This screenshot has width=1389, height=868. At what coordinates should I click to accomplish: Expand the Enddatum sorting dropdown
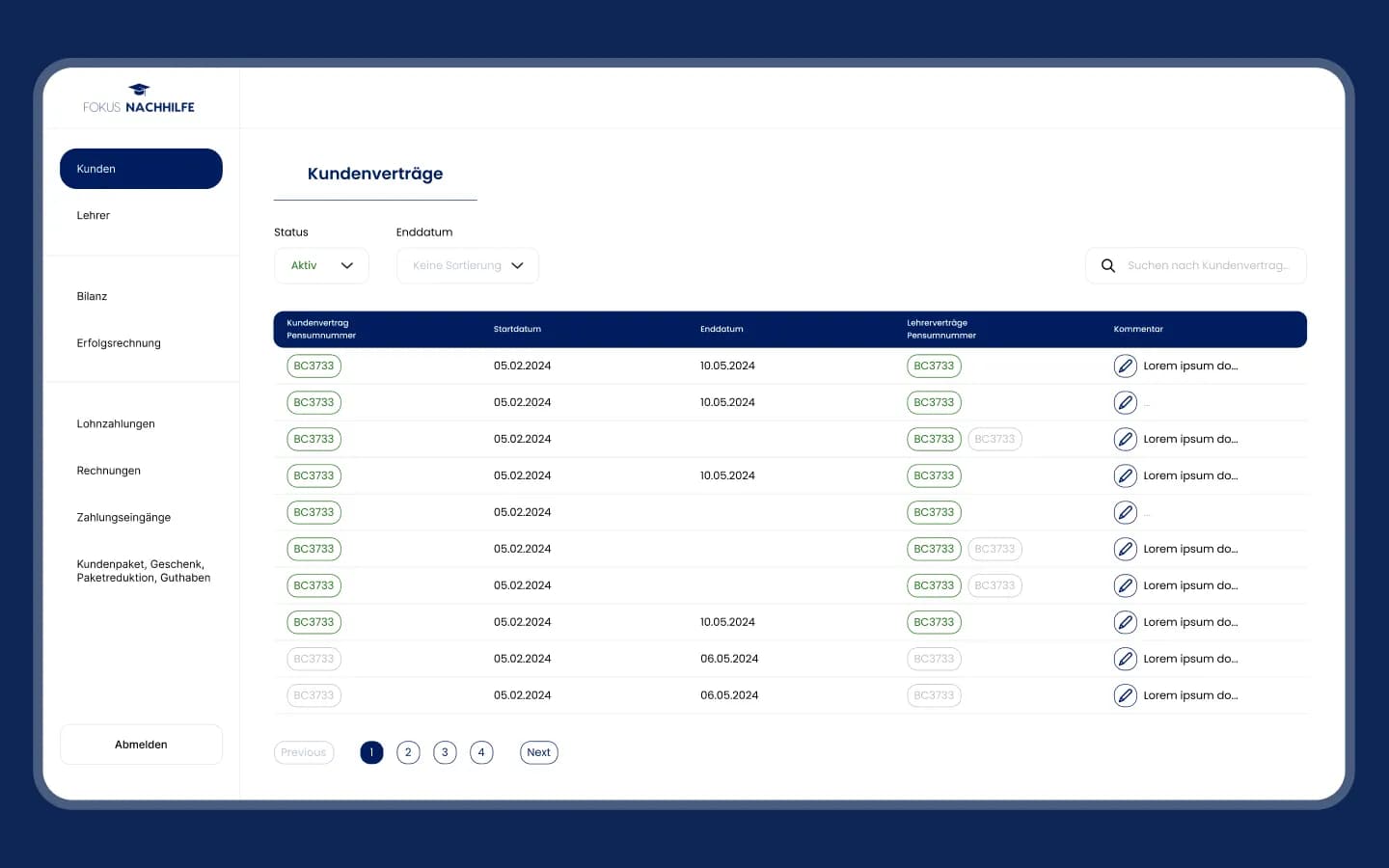(x=468, y=266)
